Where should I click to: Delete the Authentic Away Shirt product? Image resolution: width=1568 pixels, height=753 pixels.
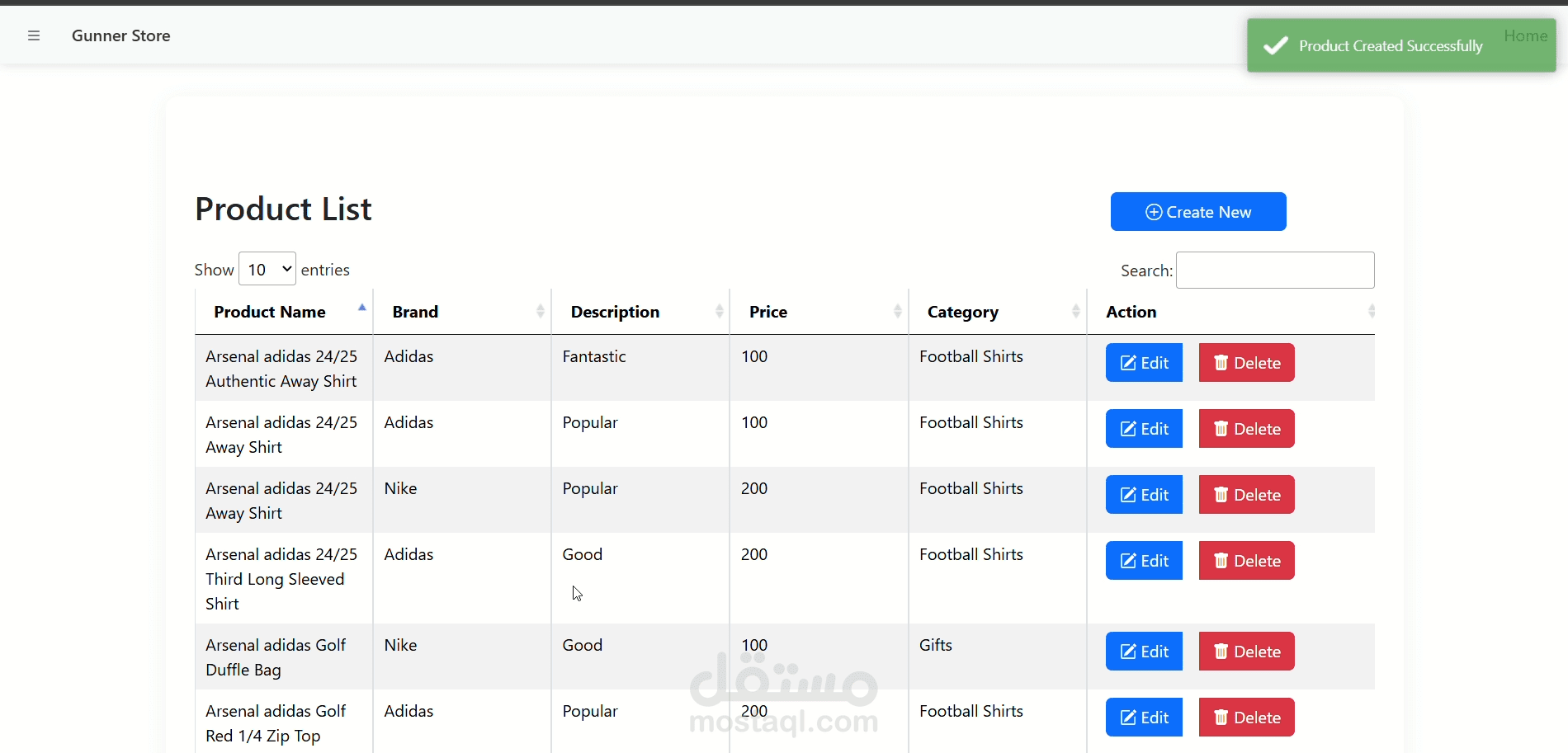point(1246,363)
